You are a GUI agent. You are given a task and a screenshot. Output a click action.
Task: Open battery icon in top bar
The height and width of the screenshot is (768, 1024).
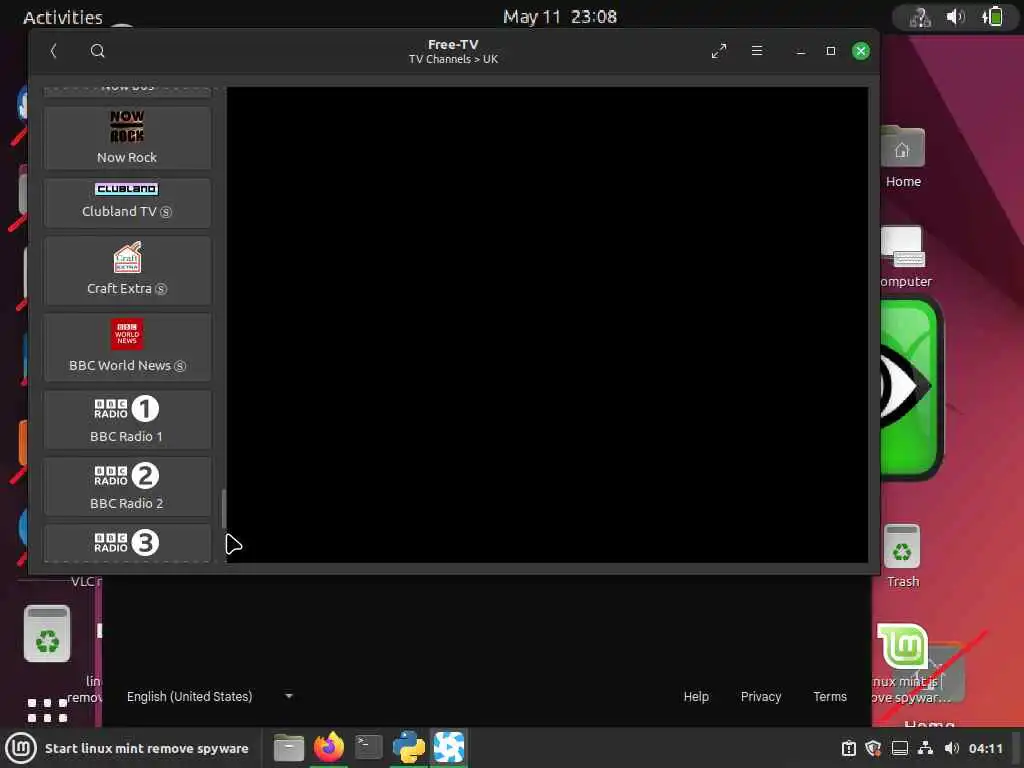point(993,17)
